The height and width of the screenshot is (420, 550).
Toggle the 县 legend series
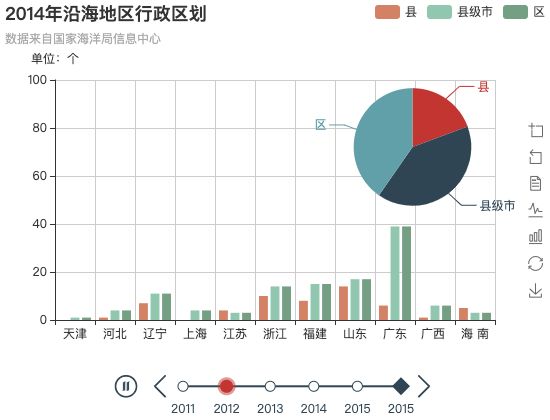tap(396, 12)
